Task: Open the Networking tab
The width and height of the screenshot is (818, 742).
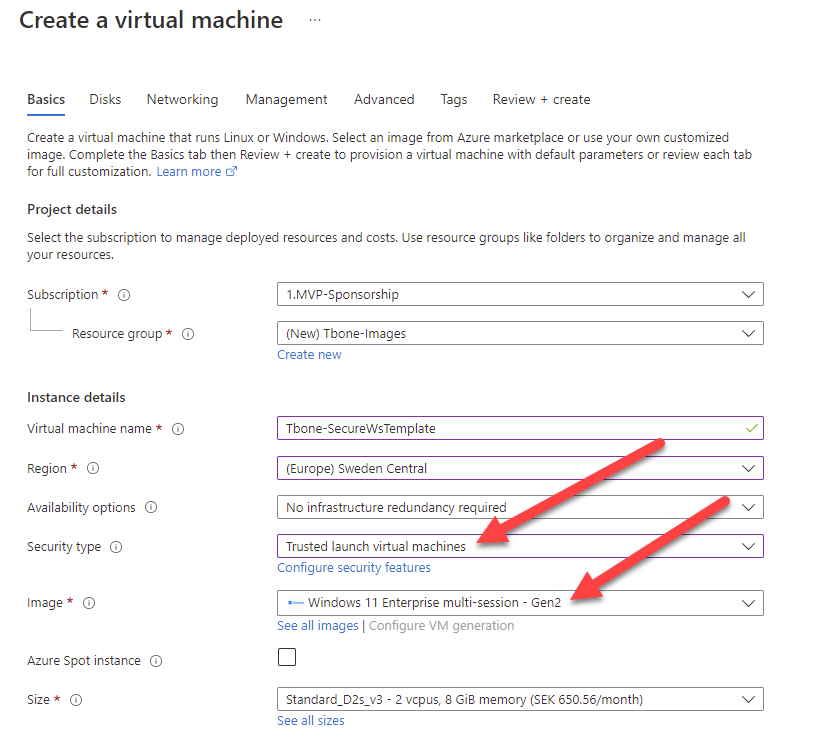Action: coord(182,99)
